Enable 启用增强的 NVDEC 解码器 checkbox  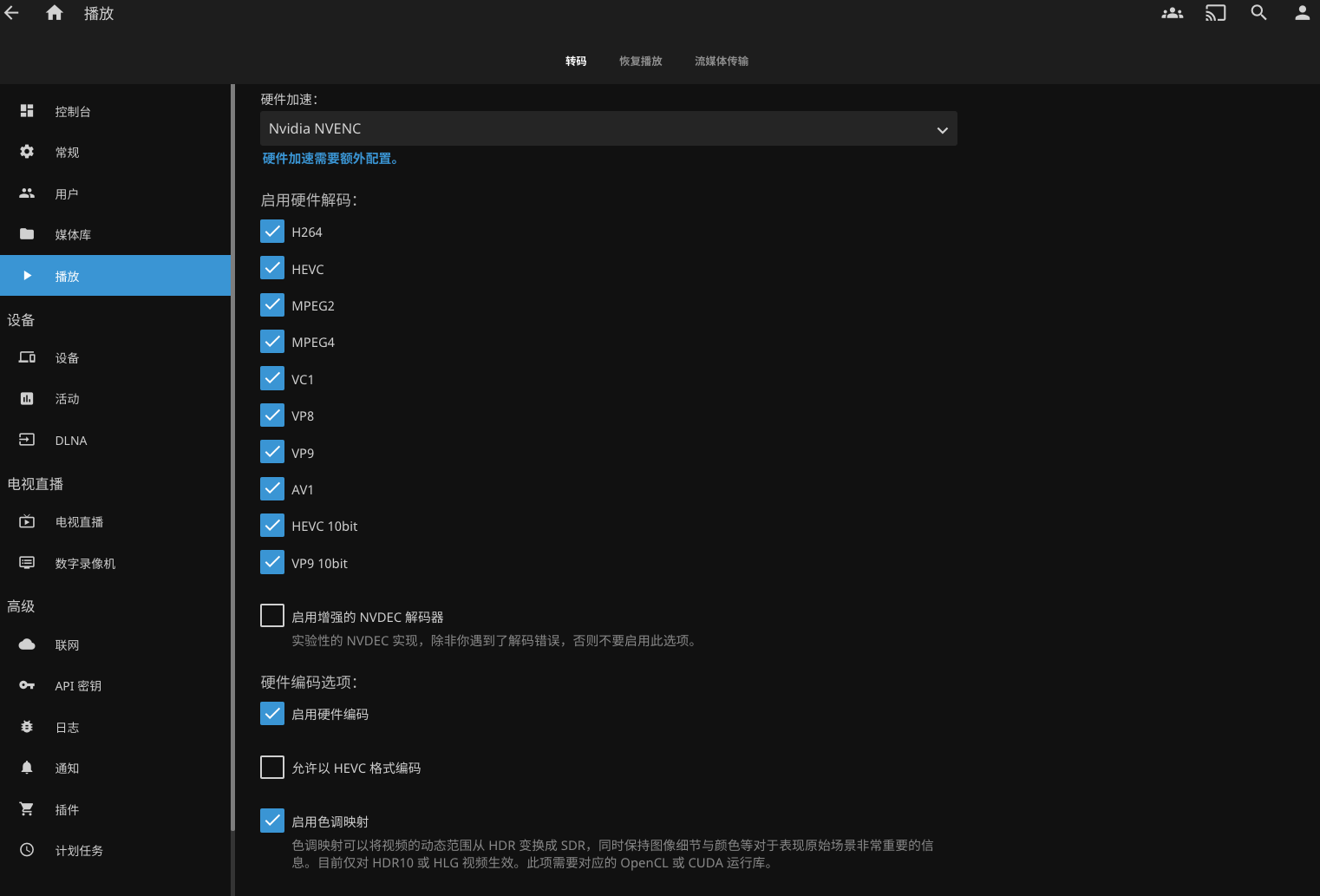(x=272, y=616)
